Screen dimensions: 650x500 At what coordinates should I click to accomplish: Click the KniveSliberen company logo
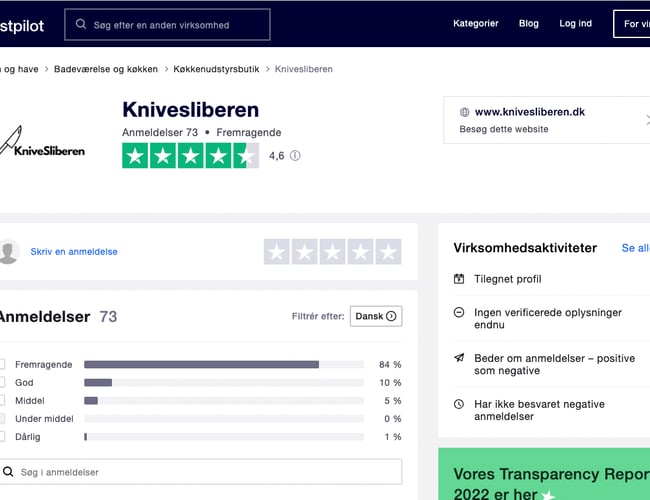41,142
